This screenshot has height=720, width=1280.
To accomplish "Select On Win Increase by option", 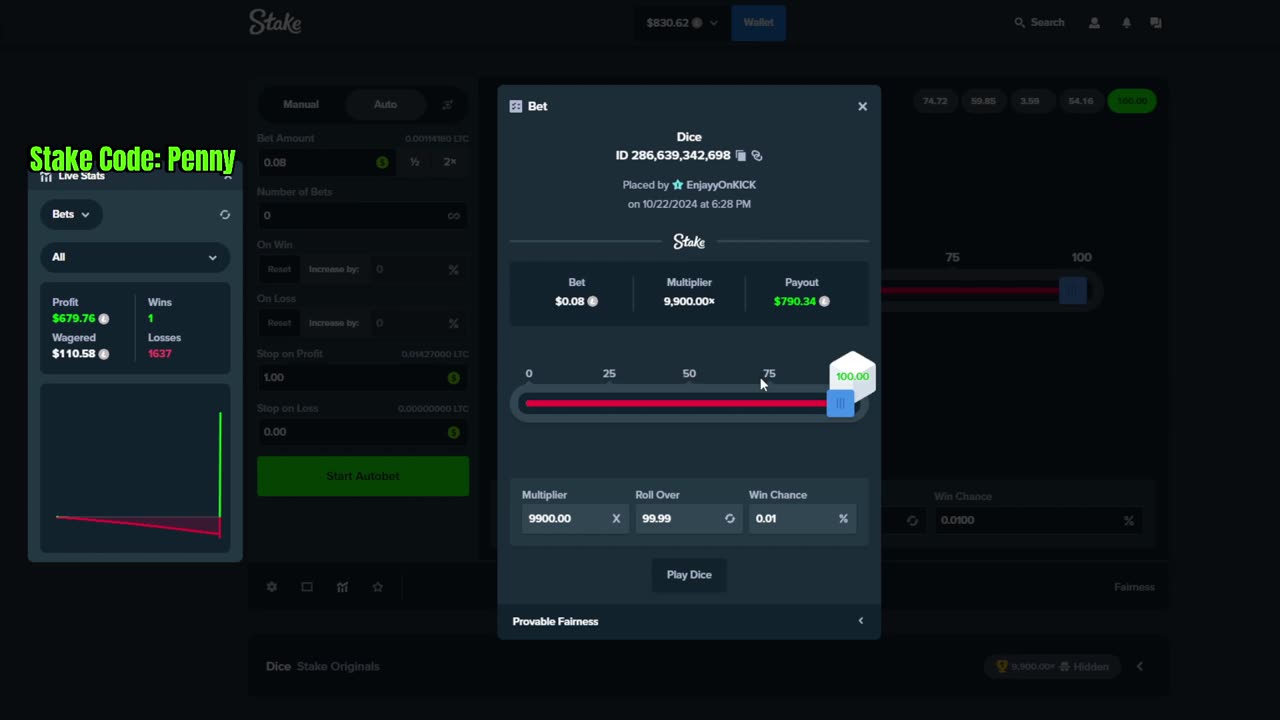I will point(334,269).
